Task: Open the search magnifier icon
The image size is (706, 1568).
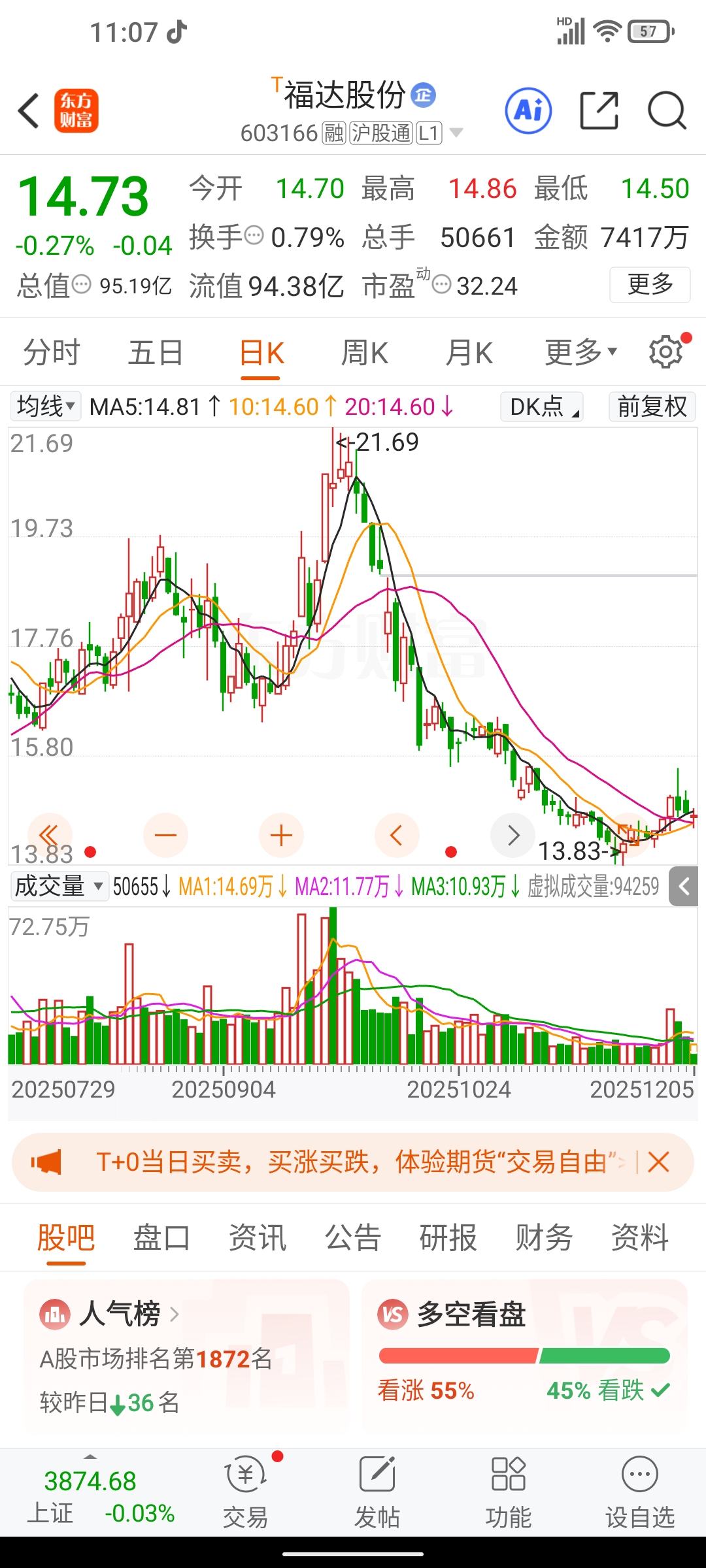Action: click(x=667, y=110)
